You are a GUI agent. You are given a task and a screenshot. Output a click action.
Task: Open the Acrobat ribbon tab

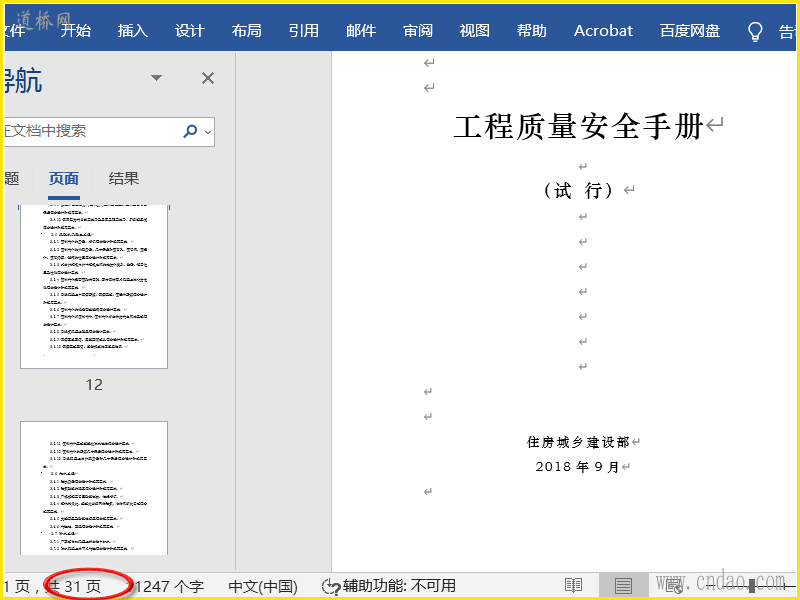[603, 31]
